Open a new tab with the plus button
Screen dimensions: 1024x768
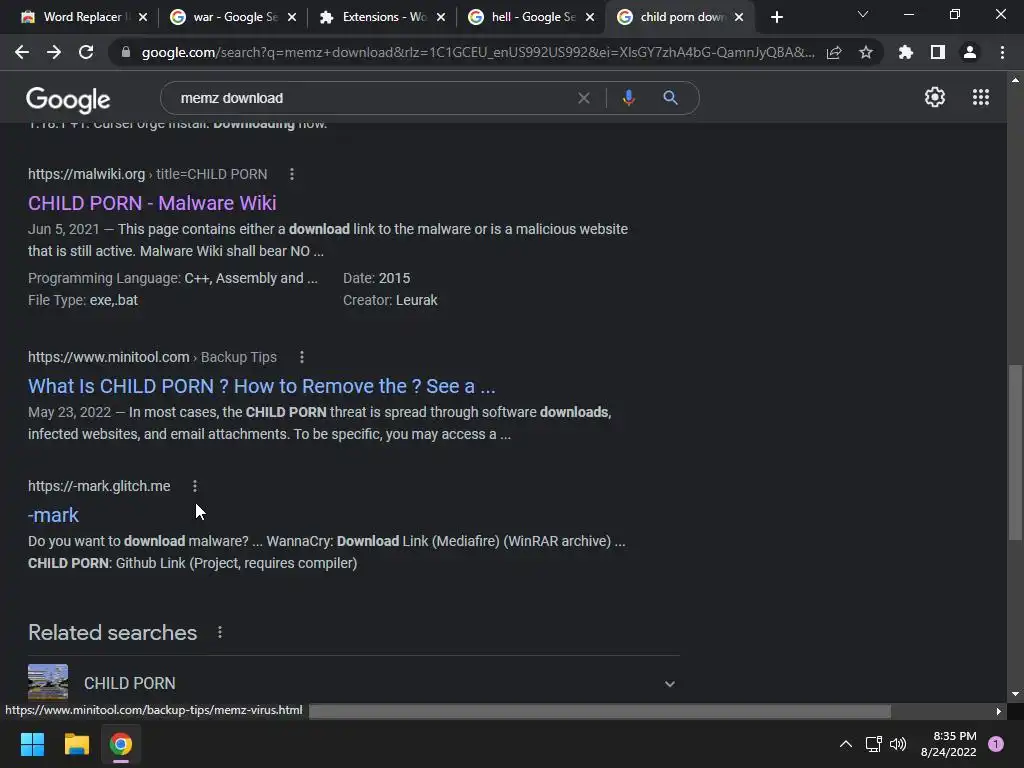pyautogui.click(x=776, y=17)
